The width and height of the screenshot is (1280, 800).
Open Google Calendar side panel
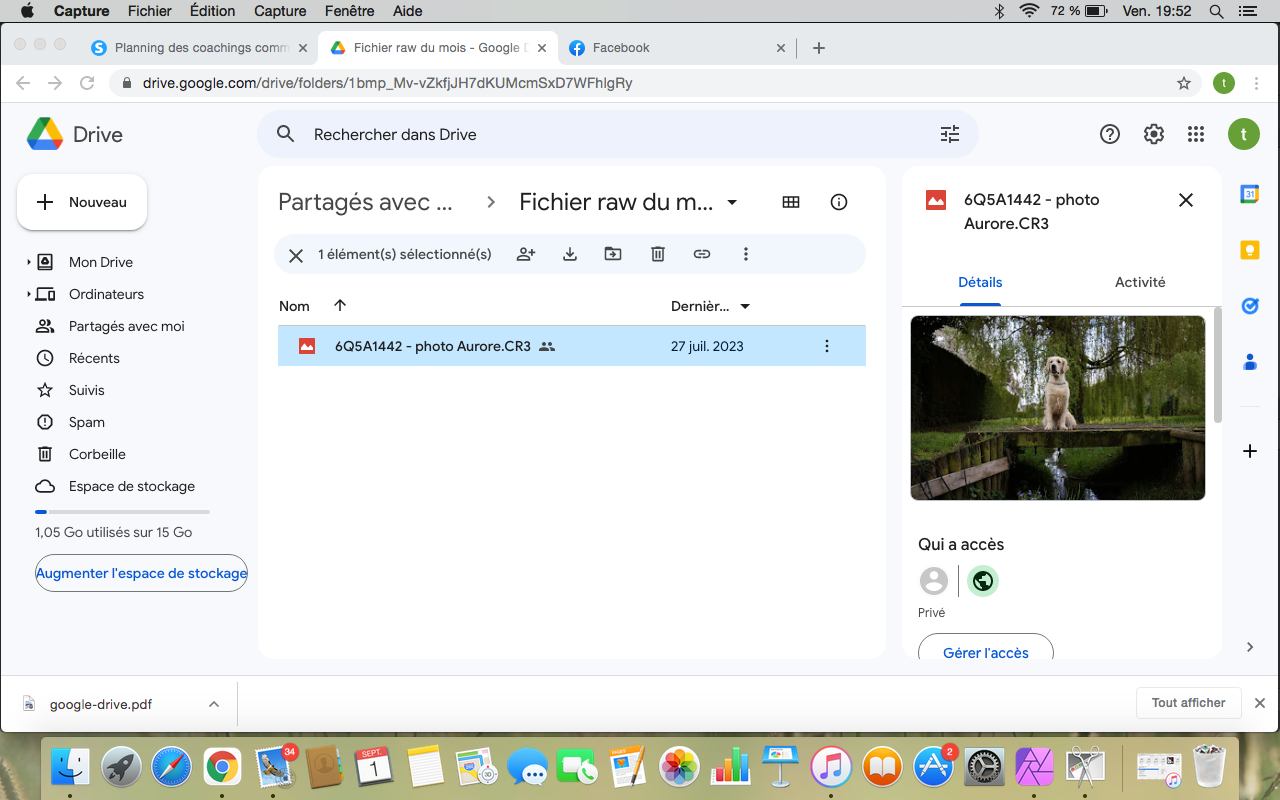(1249, 194)
